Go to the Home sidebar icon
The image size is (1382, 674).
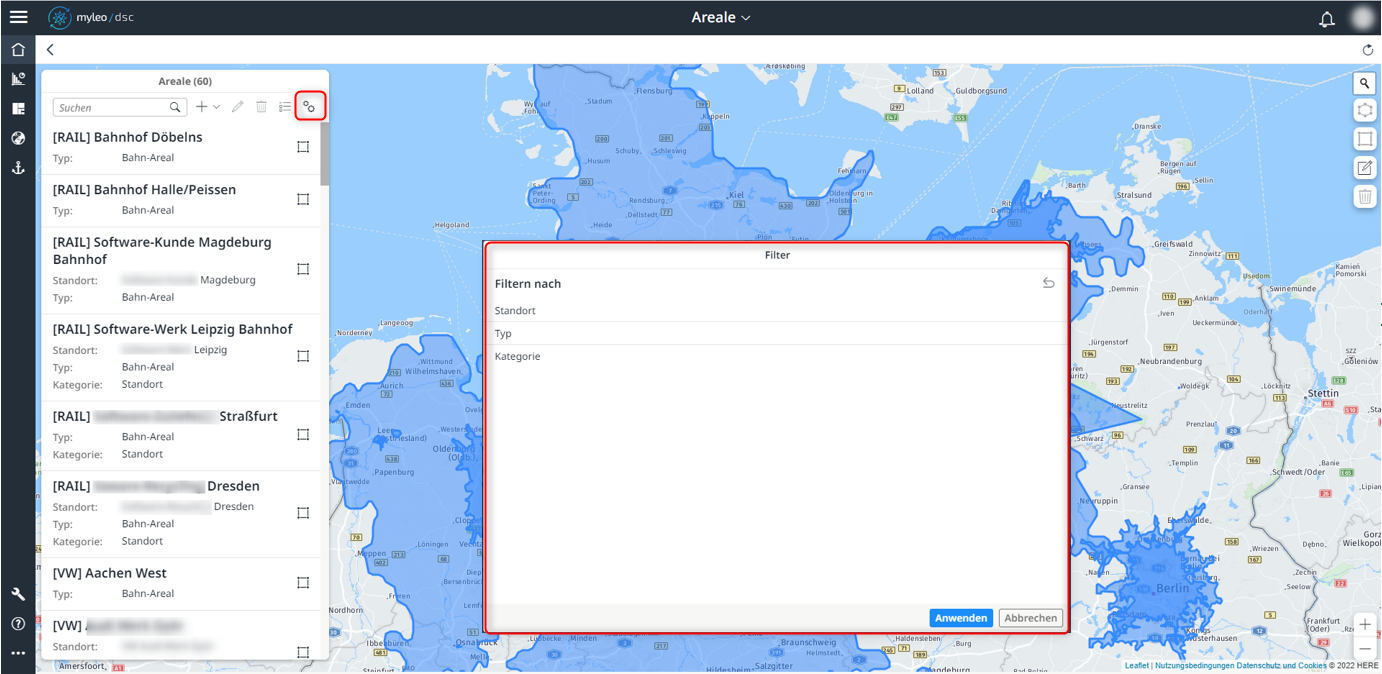tap(18, 50)
